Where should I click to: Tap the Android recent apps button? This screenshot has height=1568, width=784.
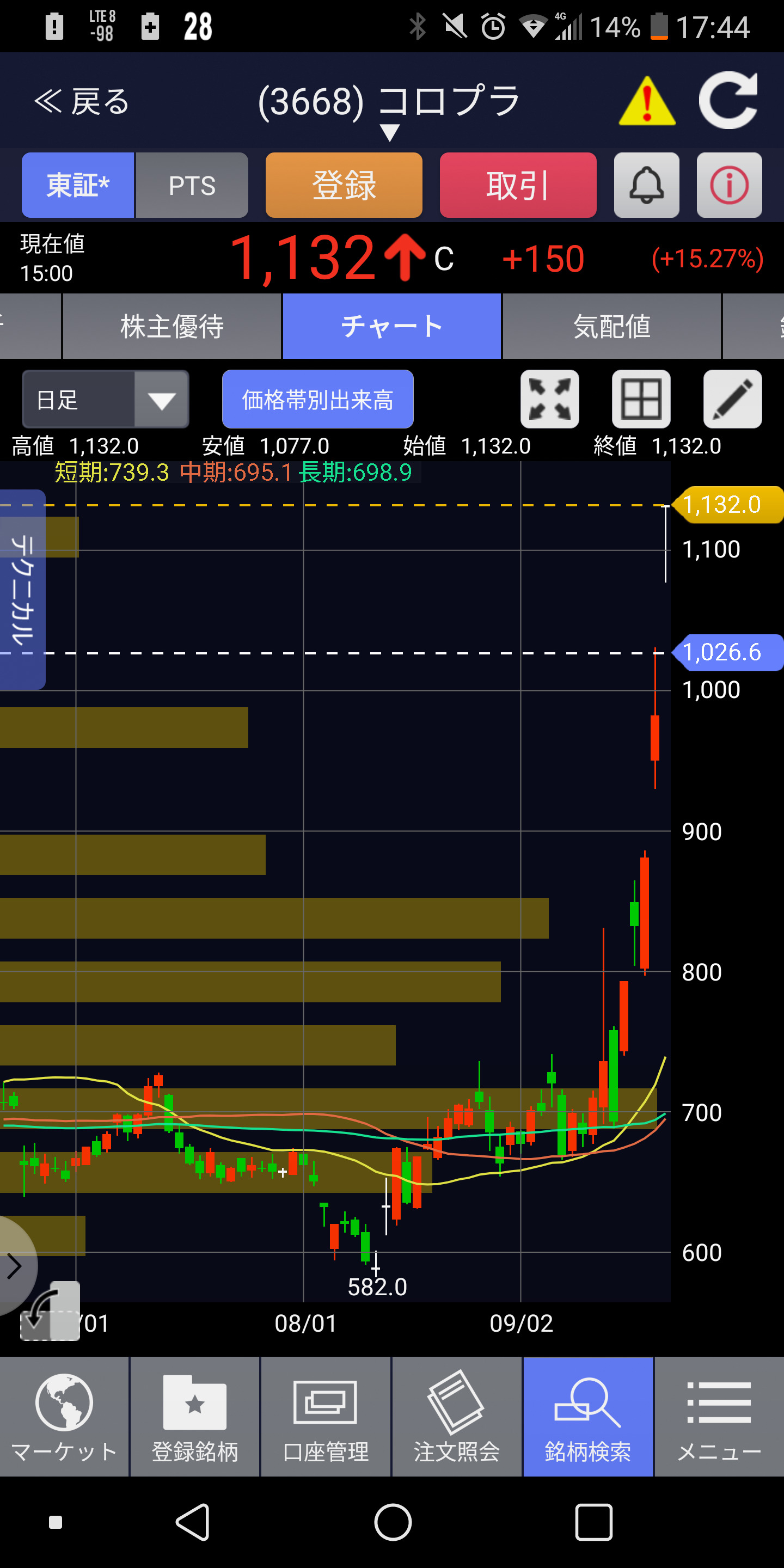tap(593, 1522)
